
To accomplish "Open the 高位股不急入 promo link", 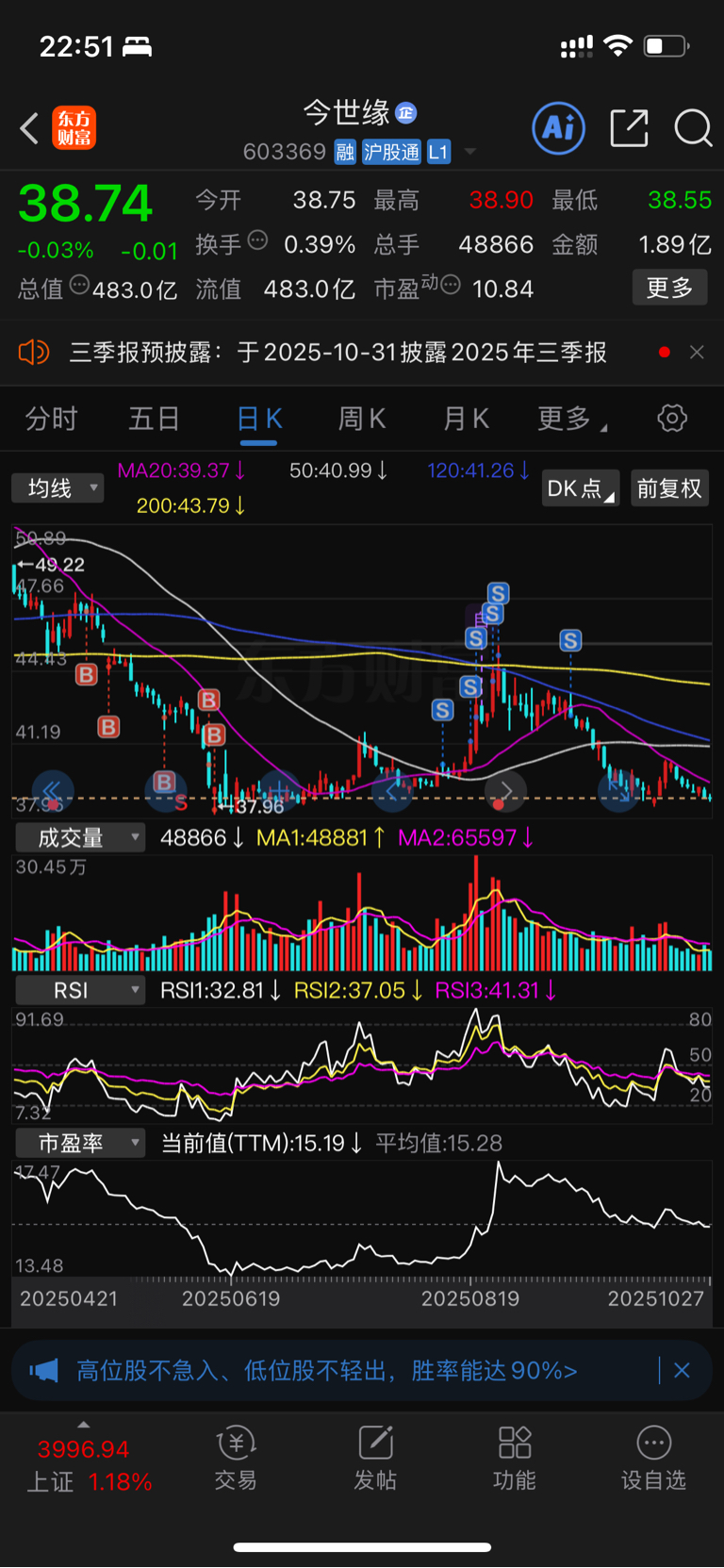I will (x=326, y=1370).
